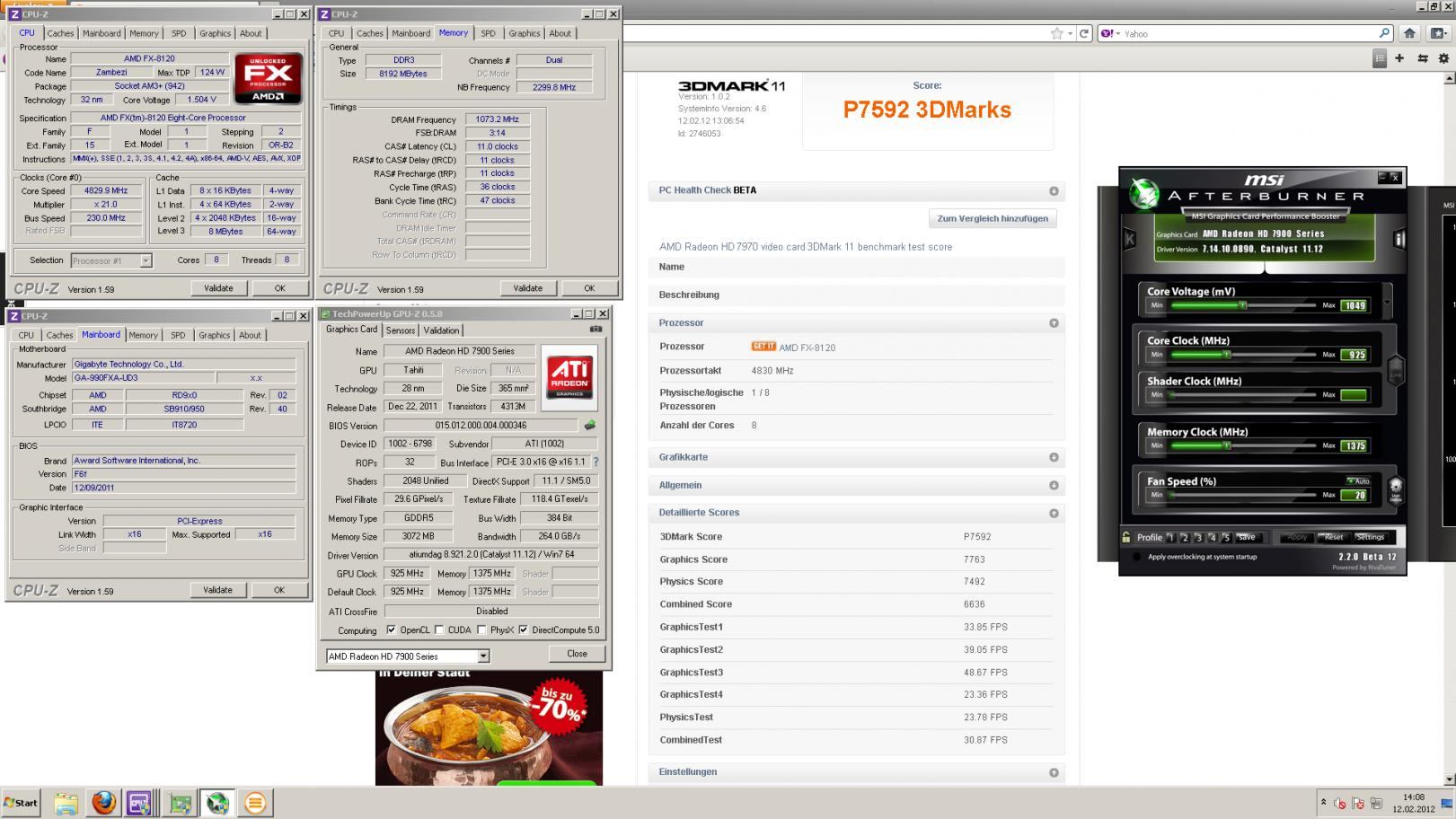The height and width of the screenshot is (819, 1456).
Task: Switch to the Validation tab in GPU-Z
Action: tap(441, 330)
